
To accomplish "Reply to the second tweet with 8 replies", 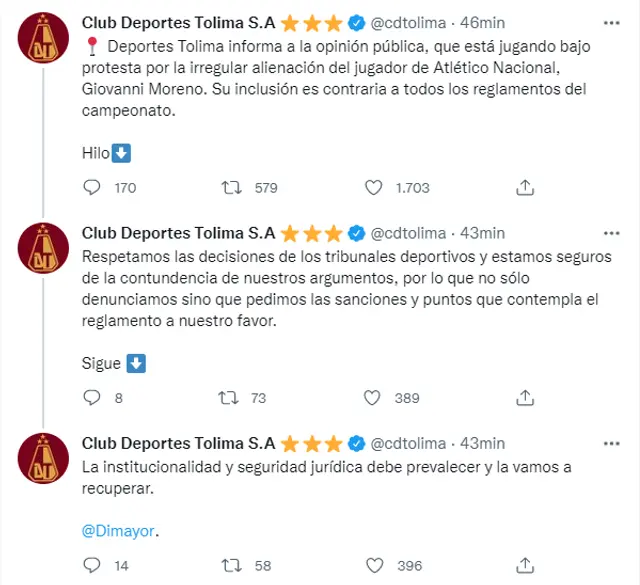I will [x=92, y=397].
